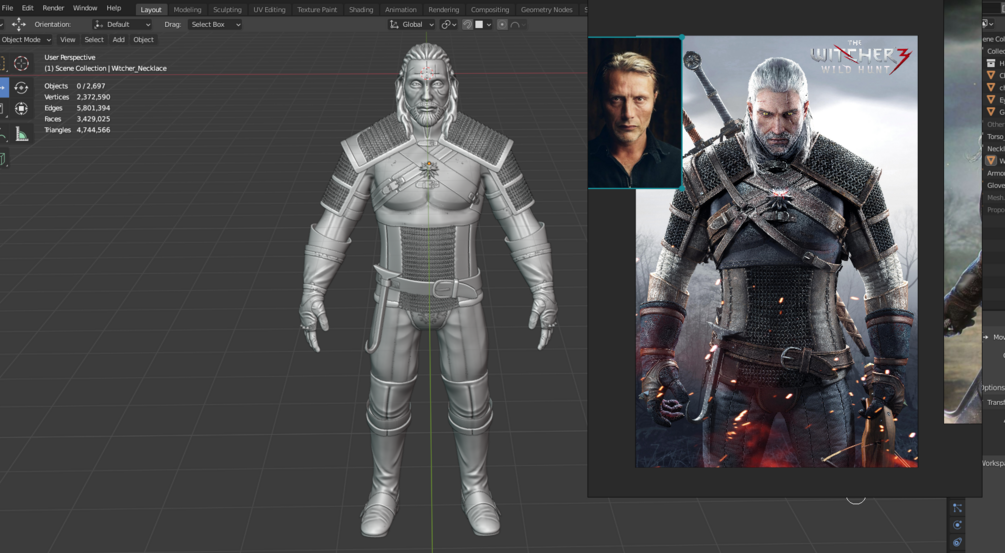The height and width of the screenshot is (553, 1005).
Task: Open the Window menu
Action: tap(85, 8)
